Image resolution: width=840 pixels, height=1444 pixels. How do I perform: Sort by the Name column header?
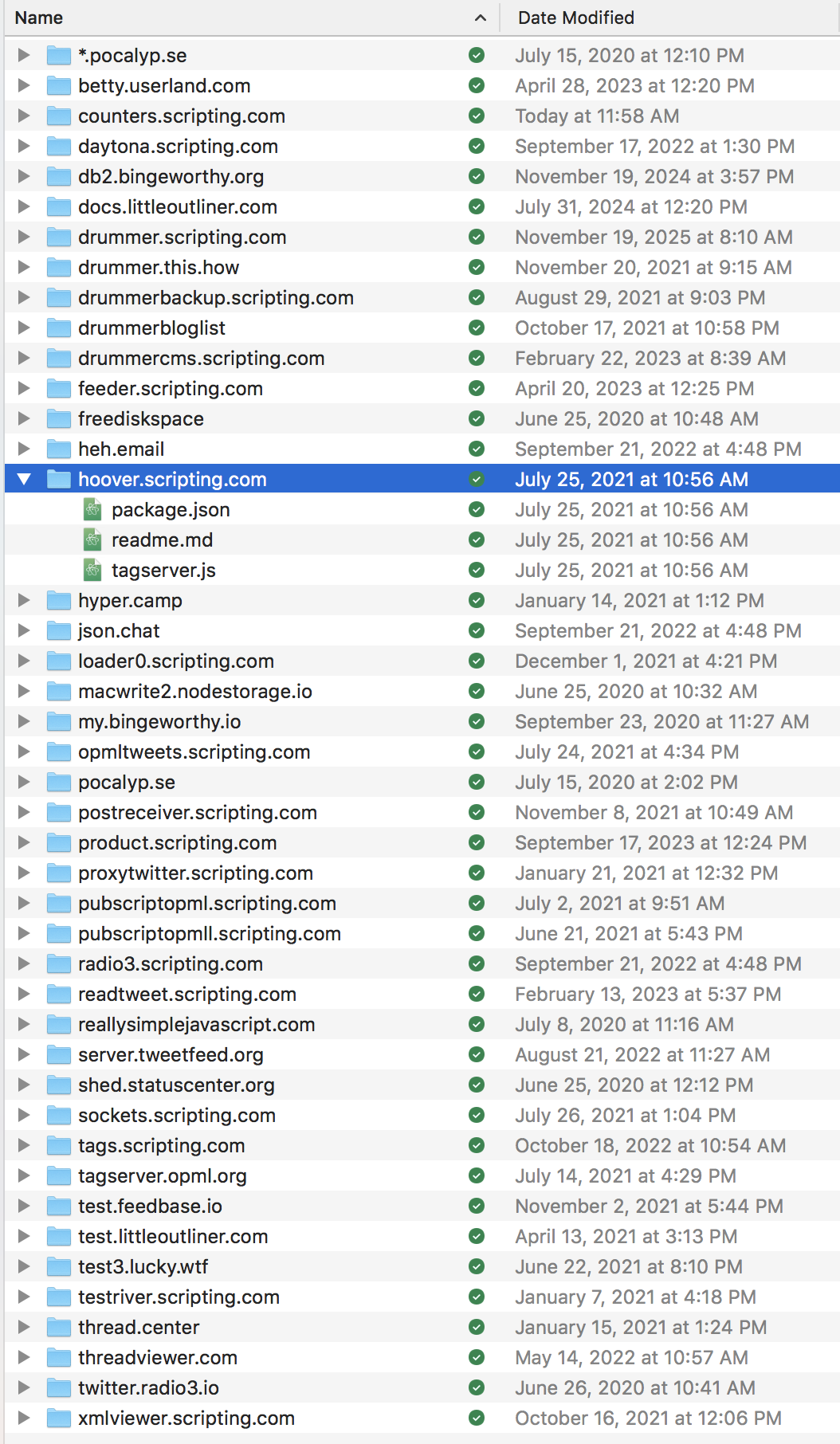pyautogui.click(x=39, y=18)
